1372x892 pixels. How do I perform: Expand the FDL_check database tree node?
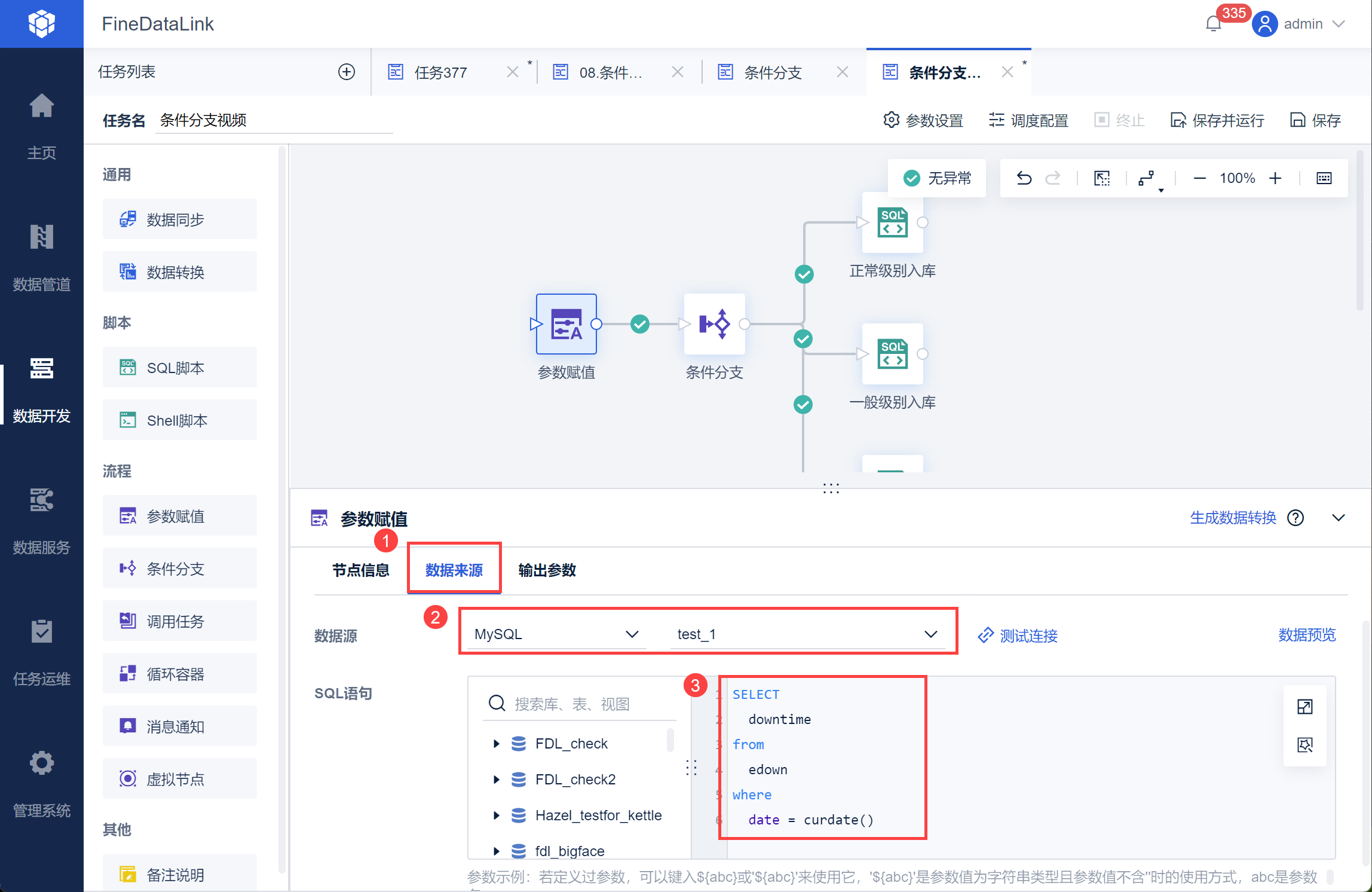pos(496,744)
